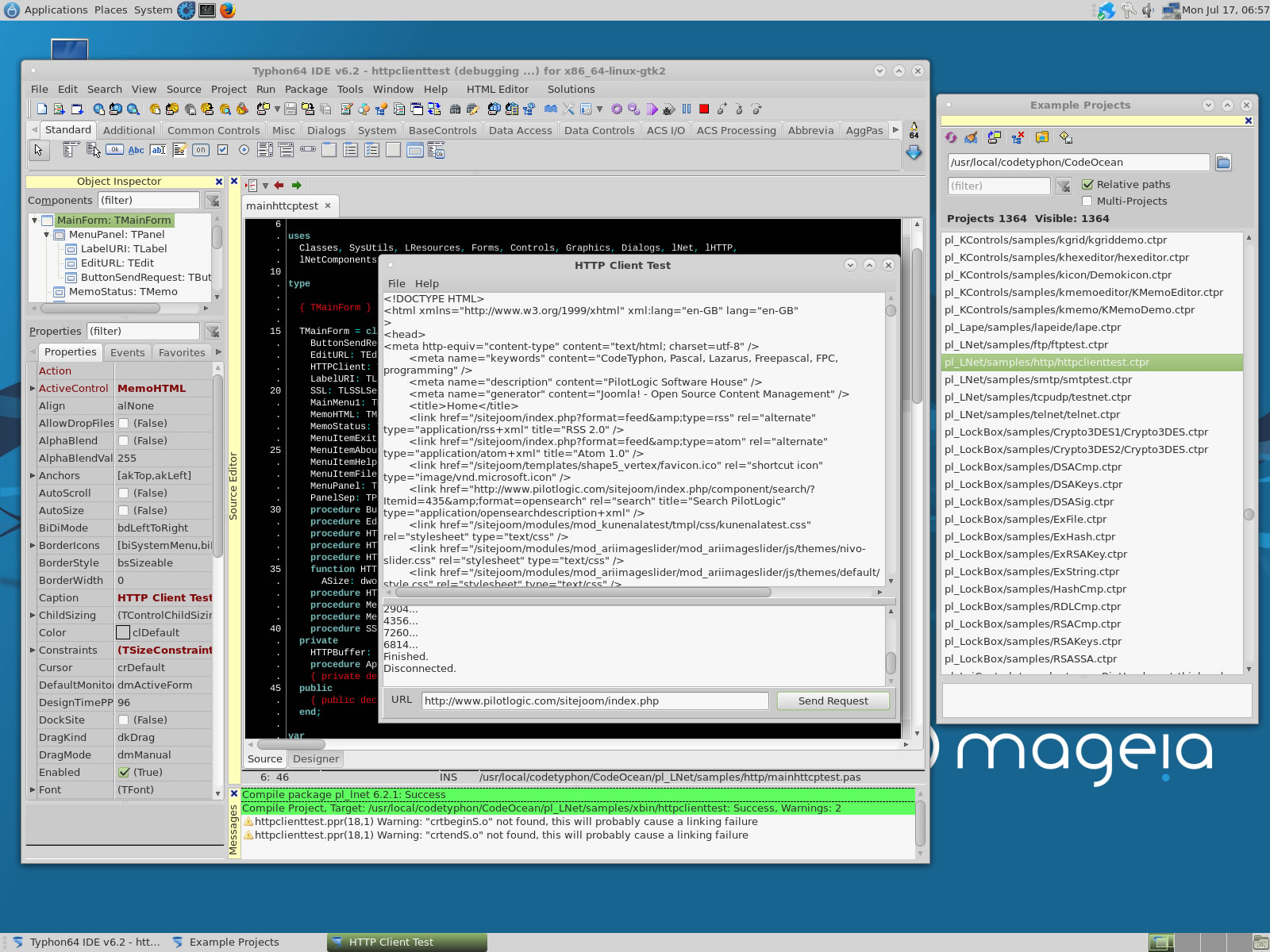Click the blue down arrow under penguin 64
1270x952 pixels.
pyautogui.click(x=914, y=152)
